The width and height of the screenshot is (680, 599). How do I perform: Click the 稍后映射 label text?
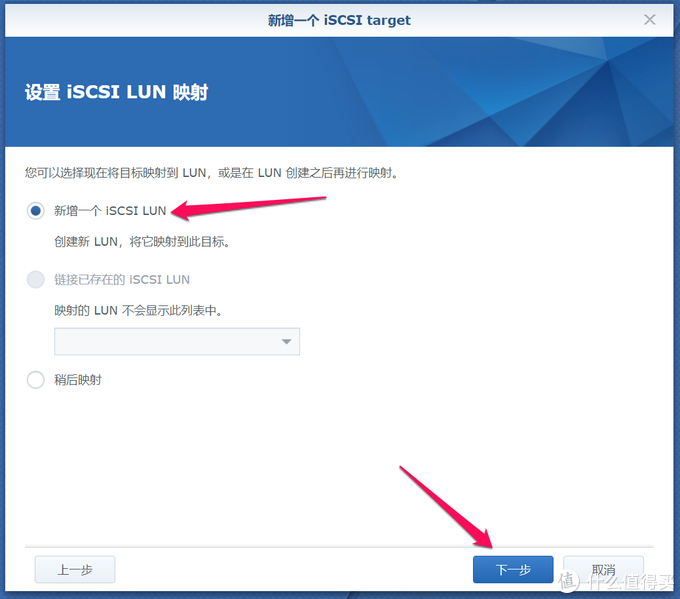[x=78, y=380]
